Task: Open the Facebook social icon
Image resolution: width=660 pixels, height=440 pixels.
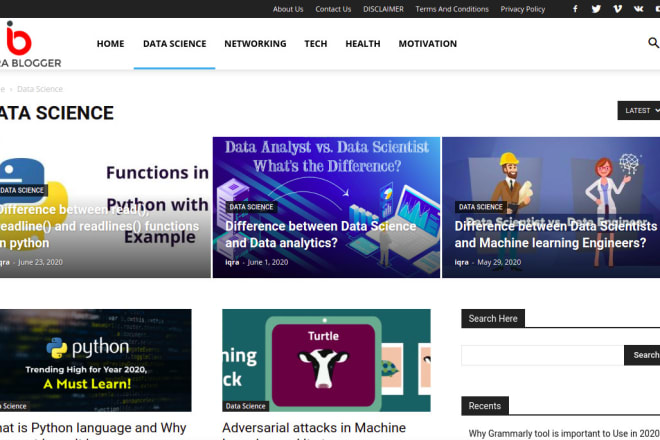Action: (575, 9)
